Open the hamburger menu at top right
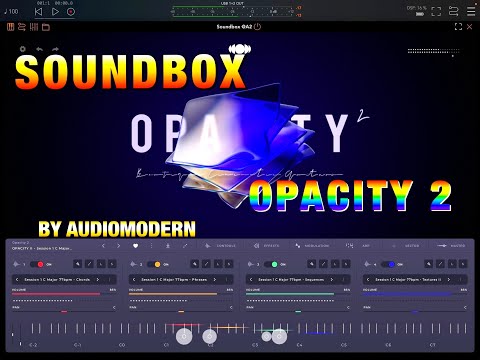480x360 pixels. (x=471, y=11)
